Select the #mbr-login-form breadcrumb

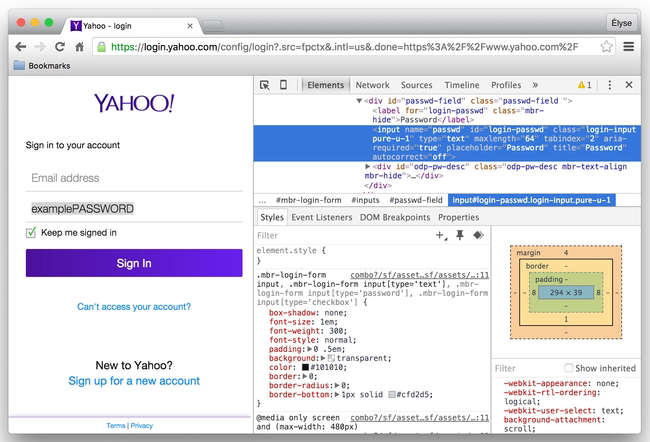tap(309, 200)
